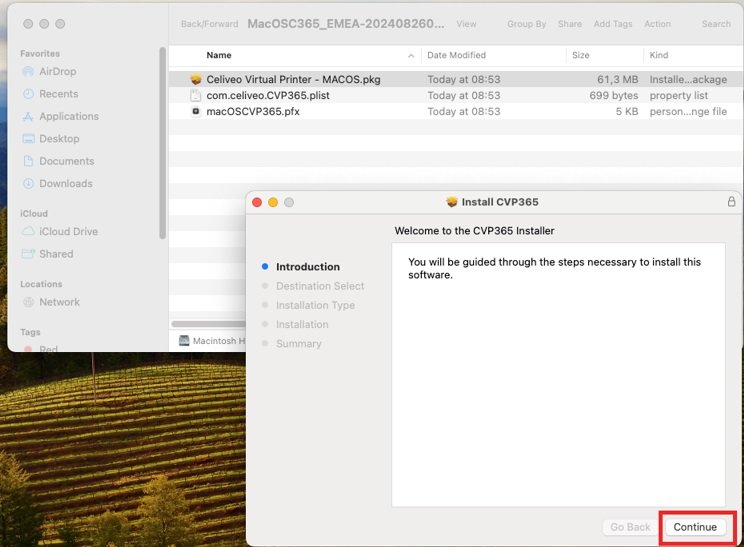
Task: Click the Recents clock icon
Action: click(28, 94)
